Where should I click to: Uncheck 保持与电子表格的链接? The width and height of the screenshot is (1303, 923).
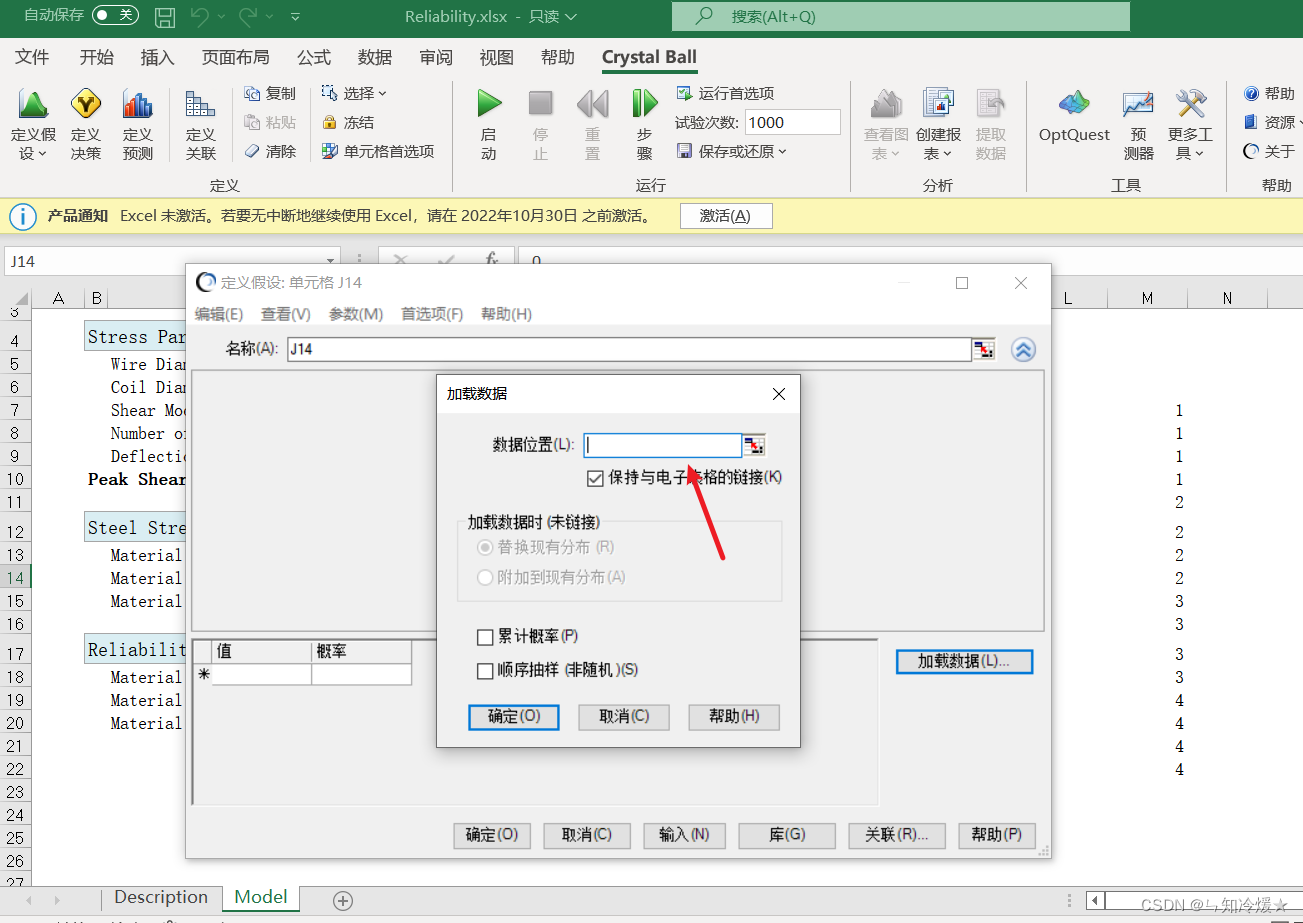click(595, 478)
